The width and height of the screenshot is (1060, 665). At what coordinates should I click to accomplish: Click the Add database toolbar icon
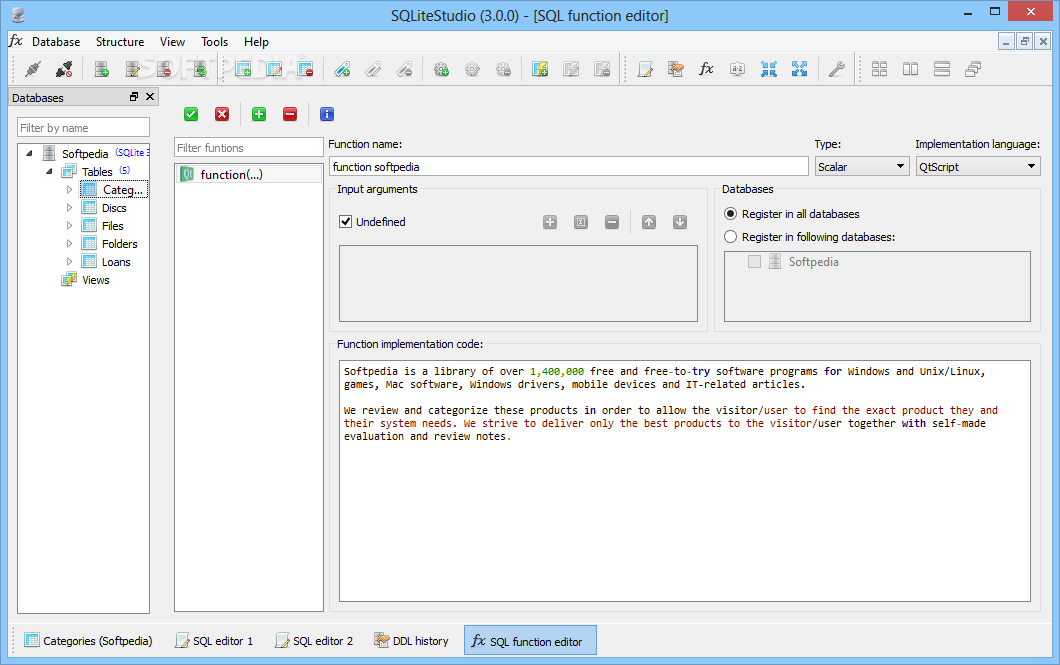pos(101,69)
